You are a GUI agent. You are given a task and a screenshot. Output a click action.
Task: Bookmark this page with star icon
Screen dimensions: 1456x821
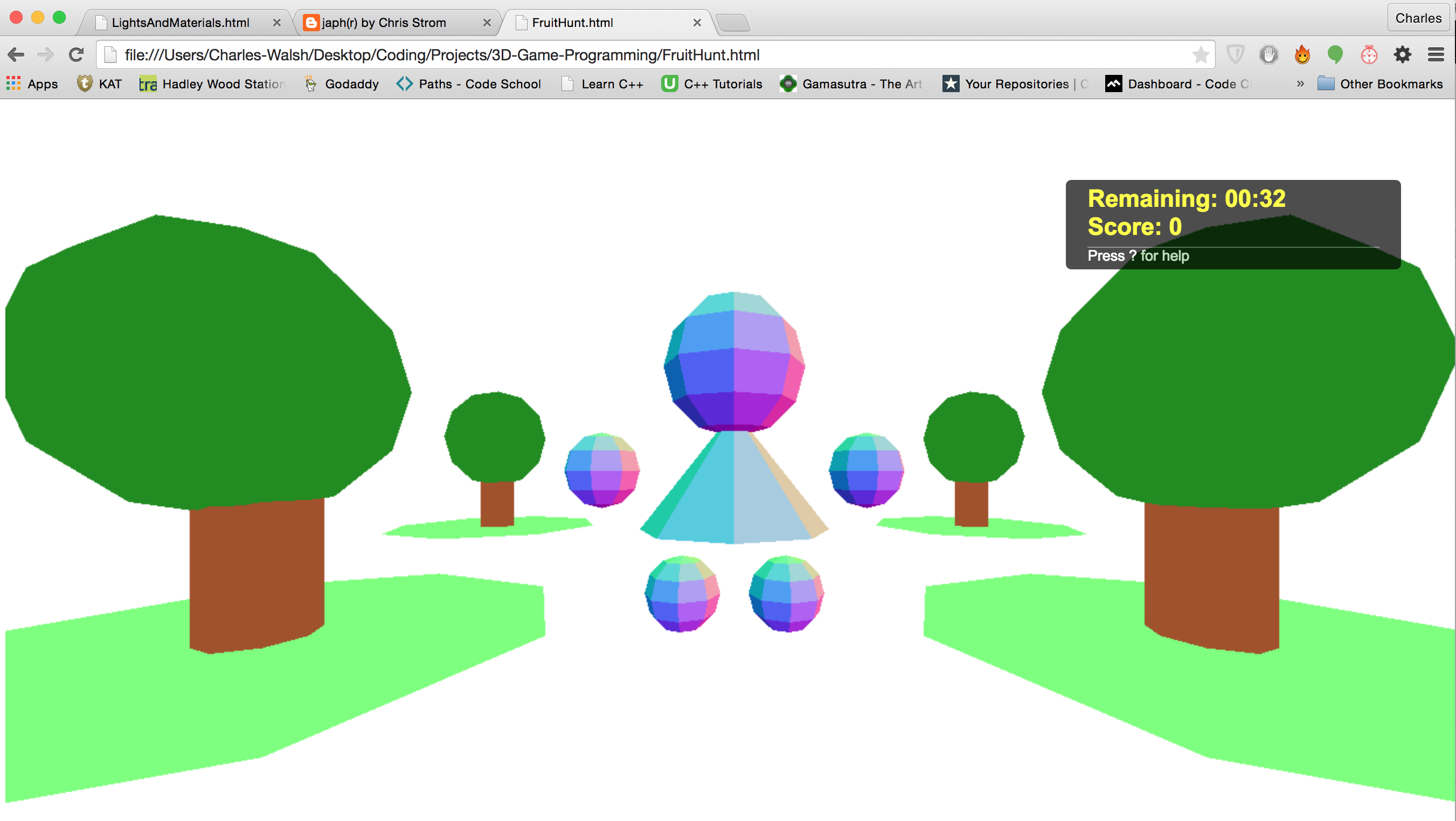[x=1200, y=55]
